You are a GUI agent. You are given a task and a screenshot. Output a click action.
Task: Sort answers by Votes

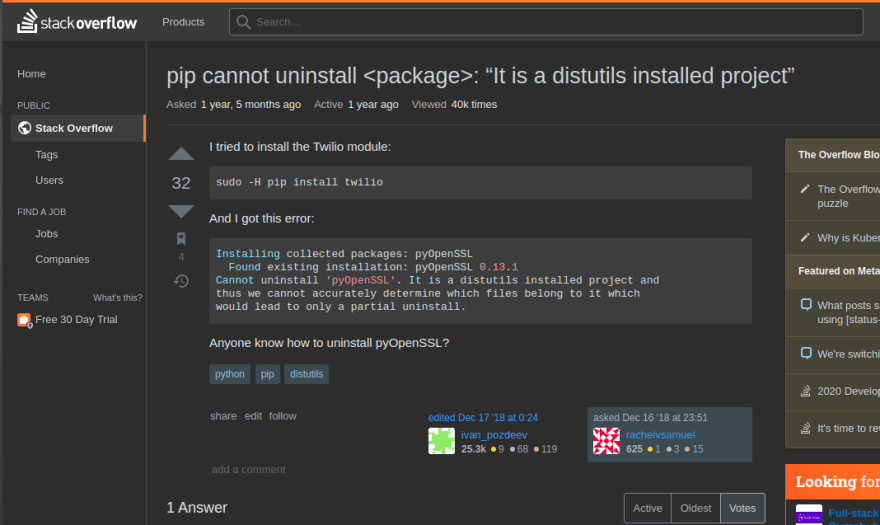[742, 508]
